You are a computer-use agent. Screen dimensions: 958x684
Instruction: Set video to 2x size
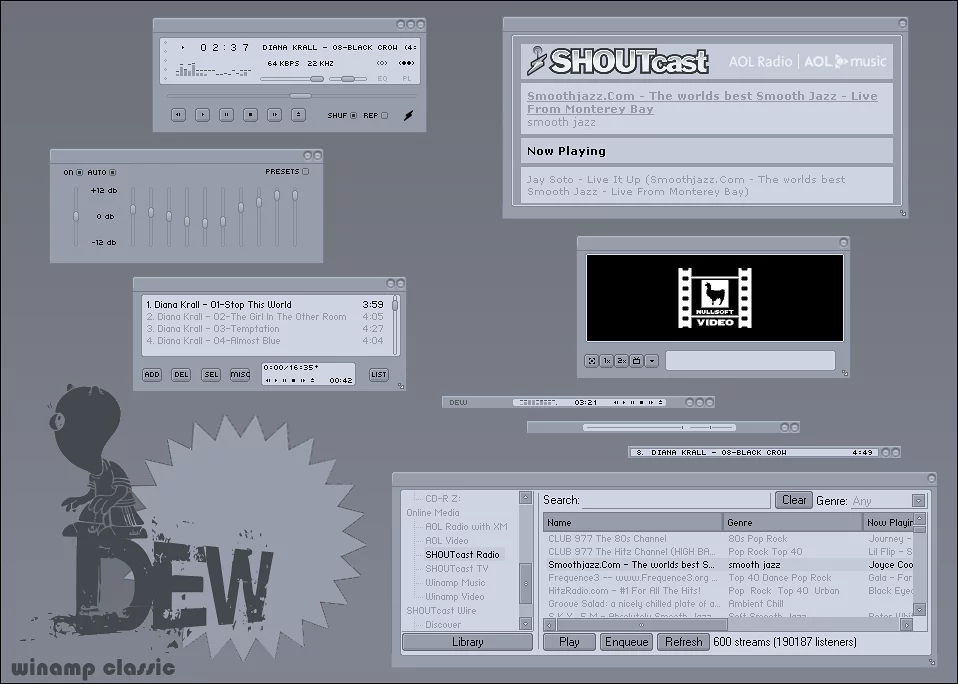621,360
